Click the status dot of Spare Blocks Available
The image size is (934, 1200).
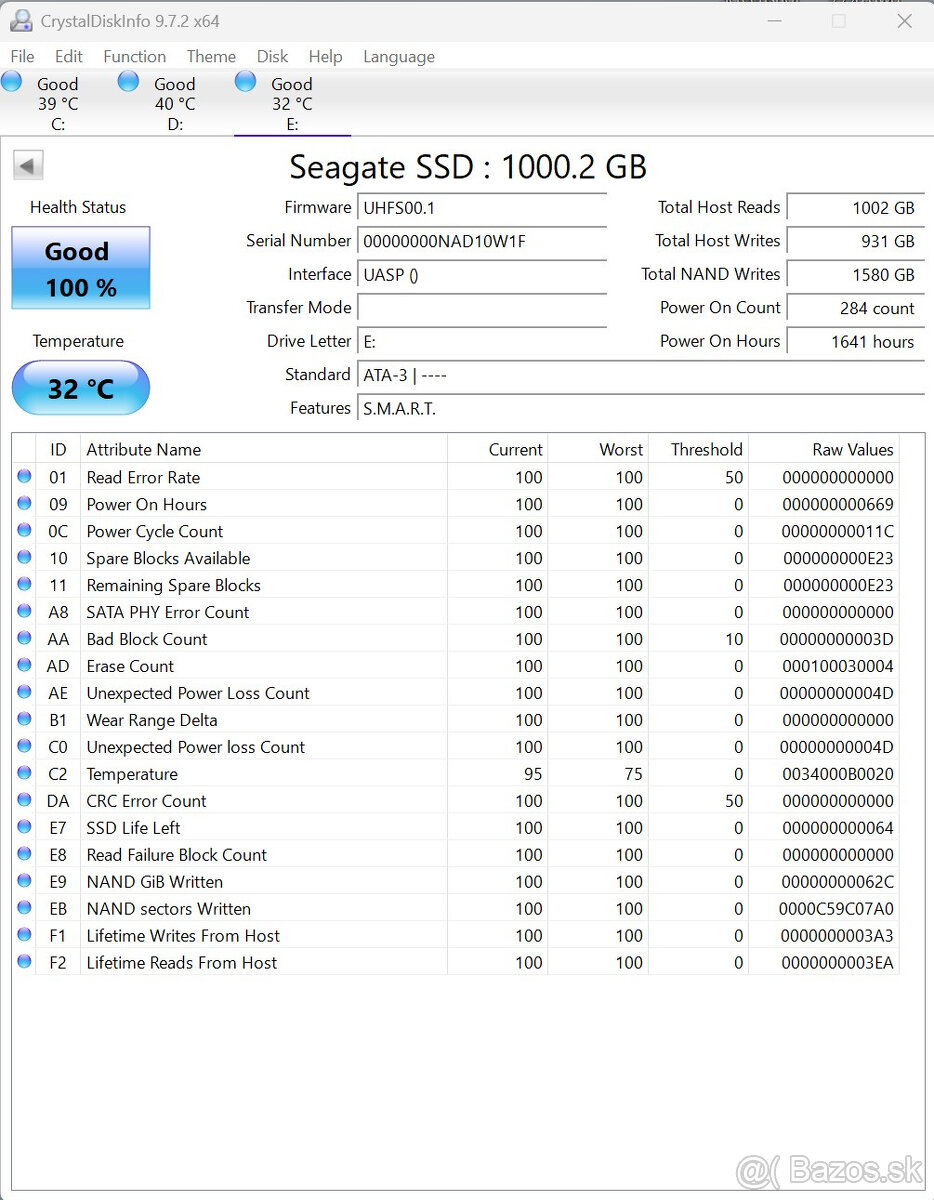coord(24,558)
